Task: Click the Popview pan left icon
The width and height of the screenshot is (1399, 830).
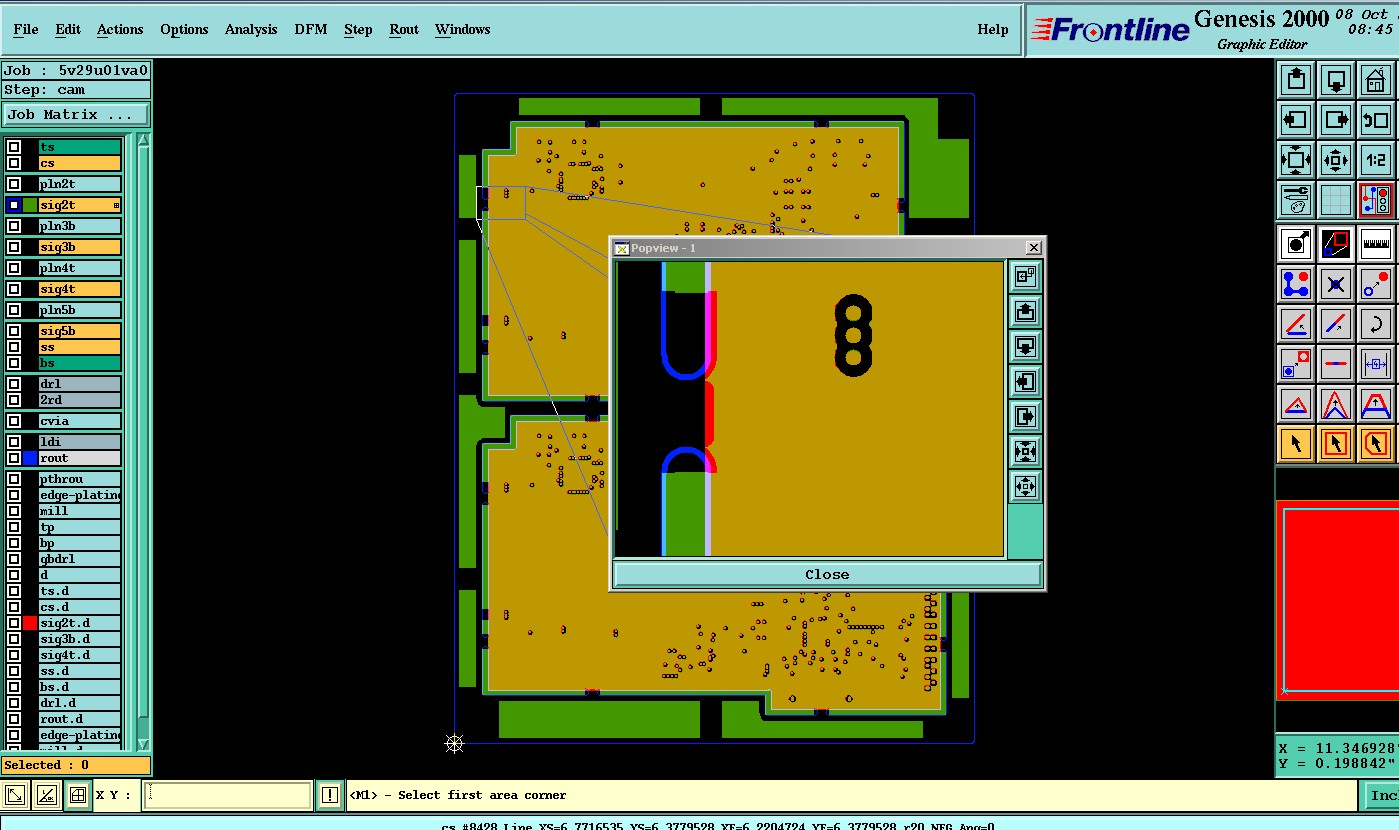Action: tap(1025, 382)
